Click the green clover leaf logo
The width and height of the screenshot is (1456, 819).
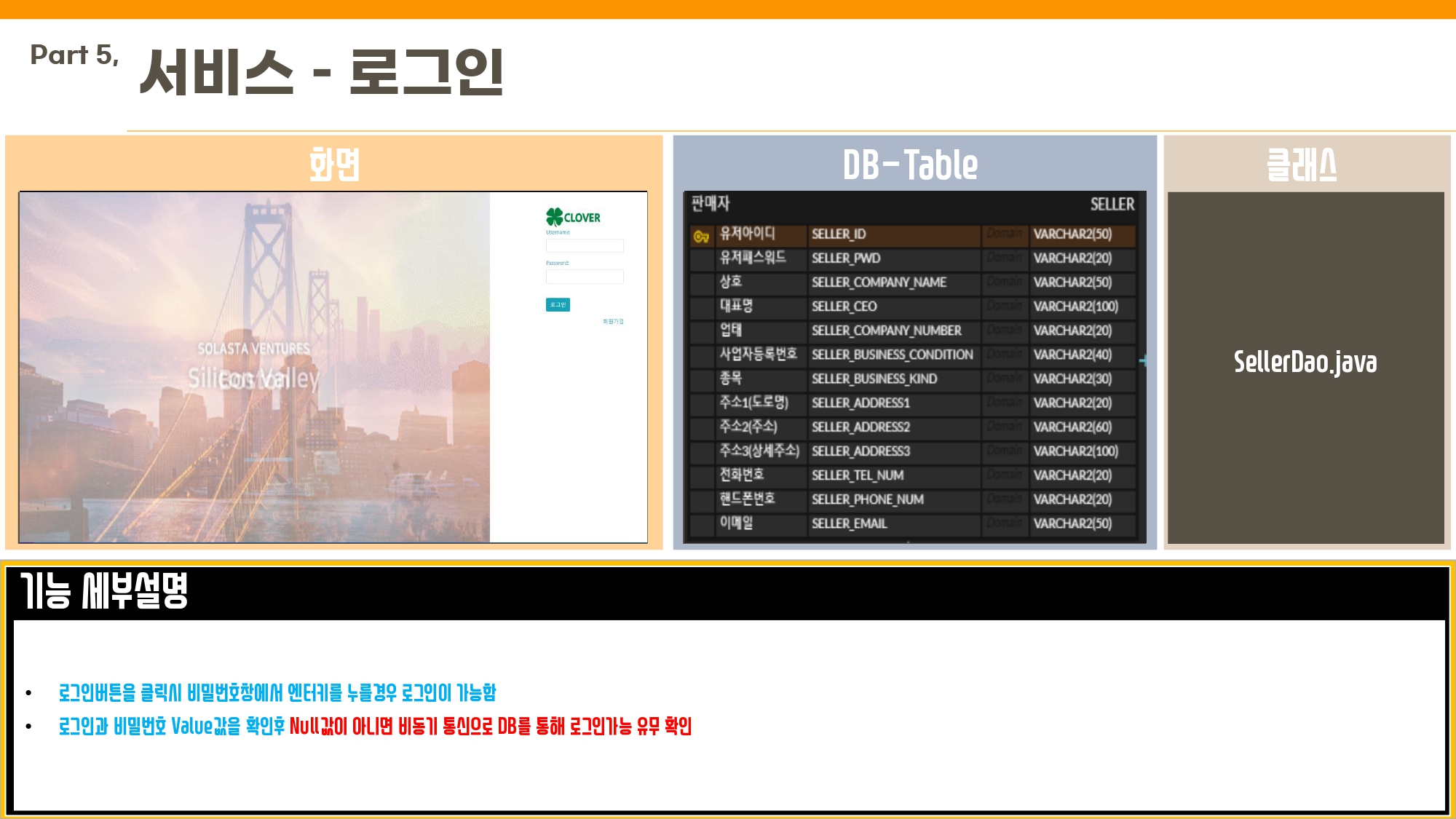(x=554, y=216)
